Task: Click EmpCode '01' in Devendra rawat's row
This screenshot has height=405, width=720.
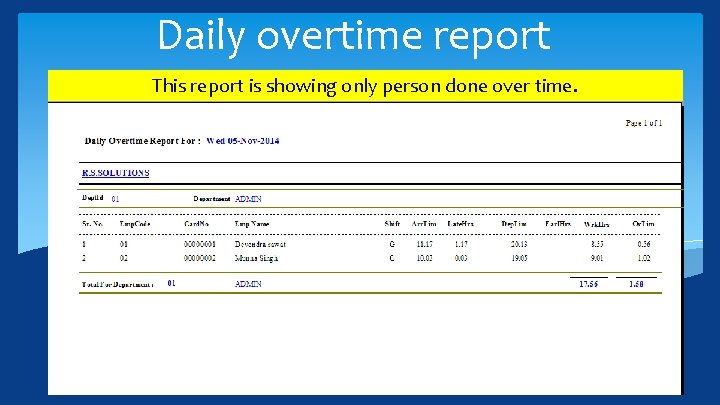Action: tap(124, 244)
